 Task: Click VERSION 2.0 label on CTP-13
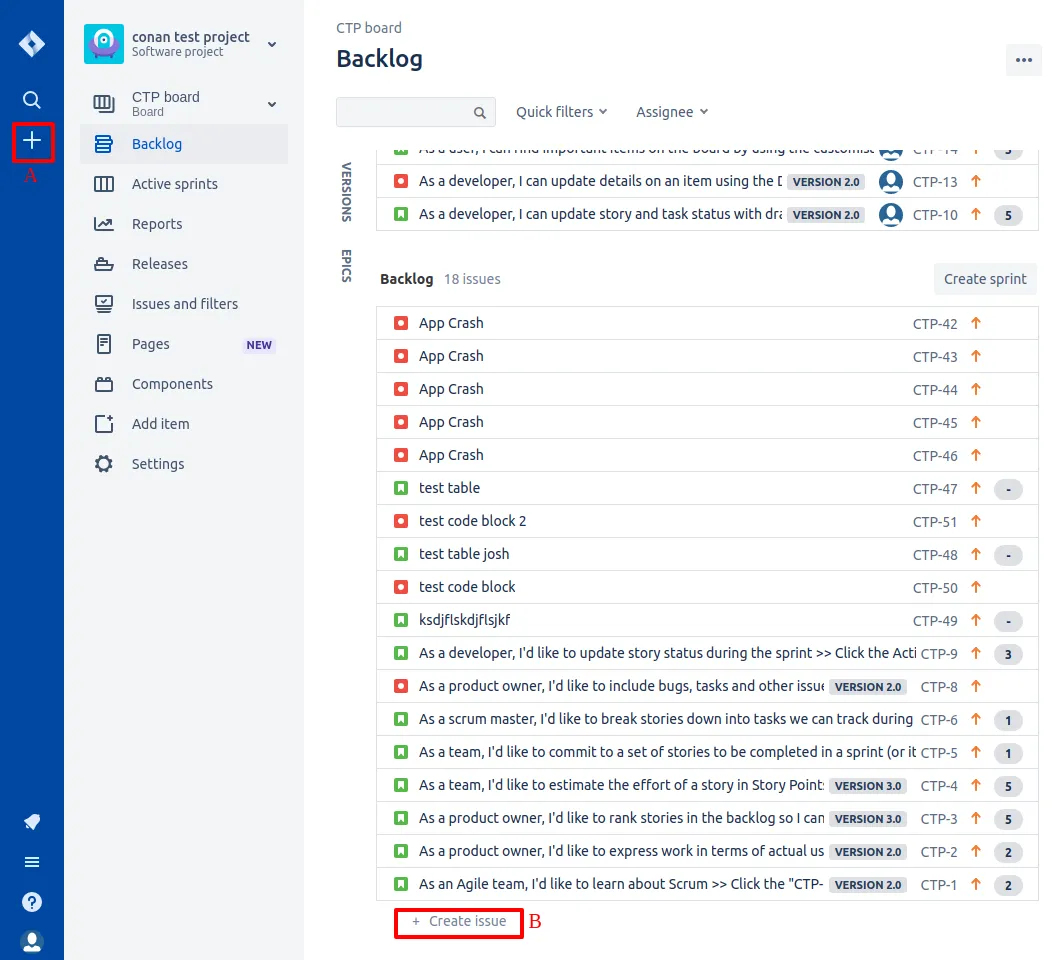point(826,182)
